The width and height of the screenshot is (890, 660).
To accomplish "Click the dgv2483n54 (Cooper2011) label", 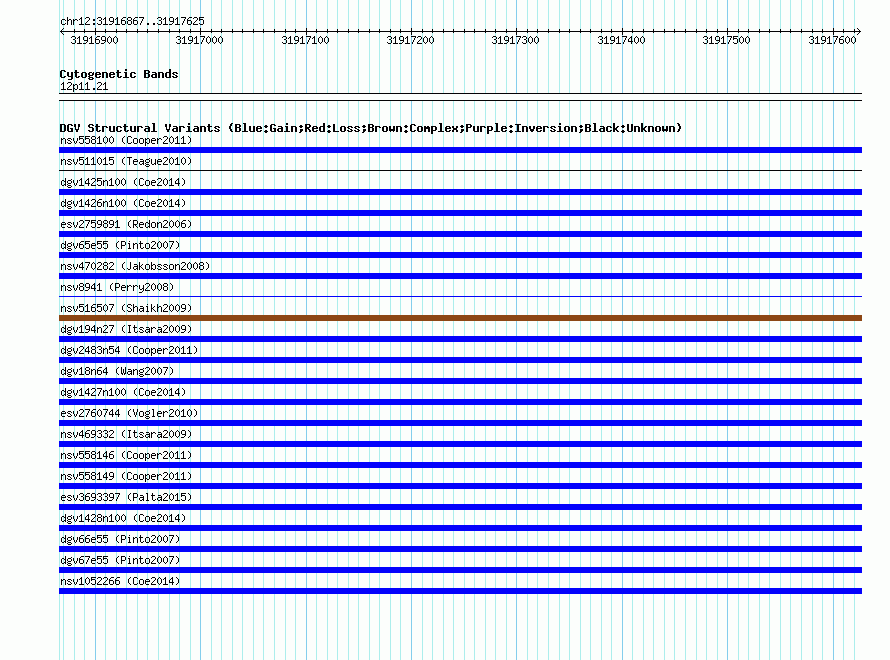I will (x=129, y=350).
